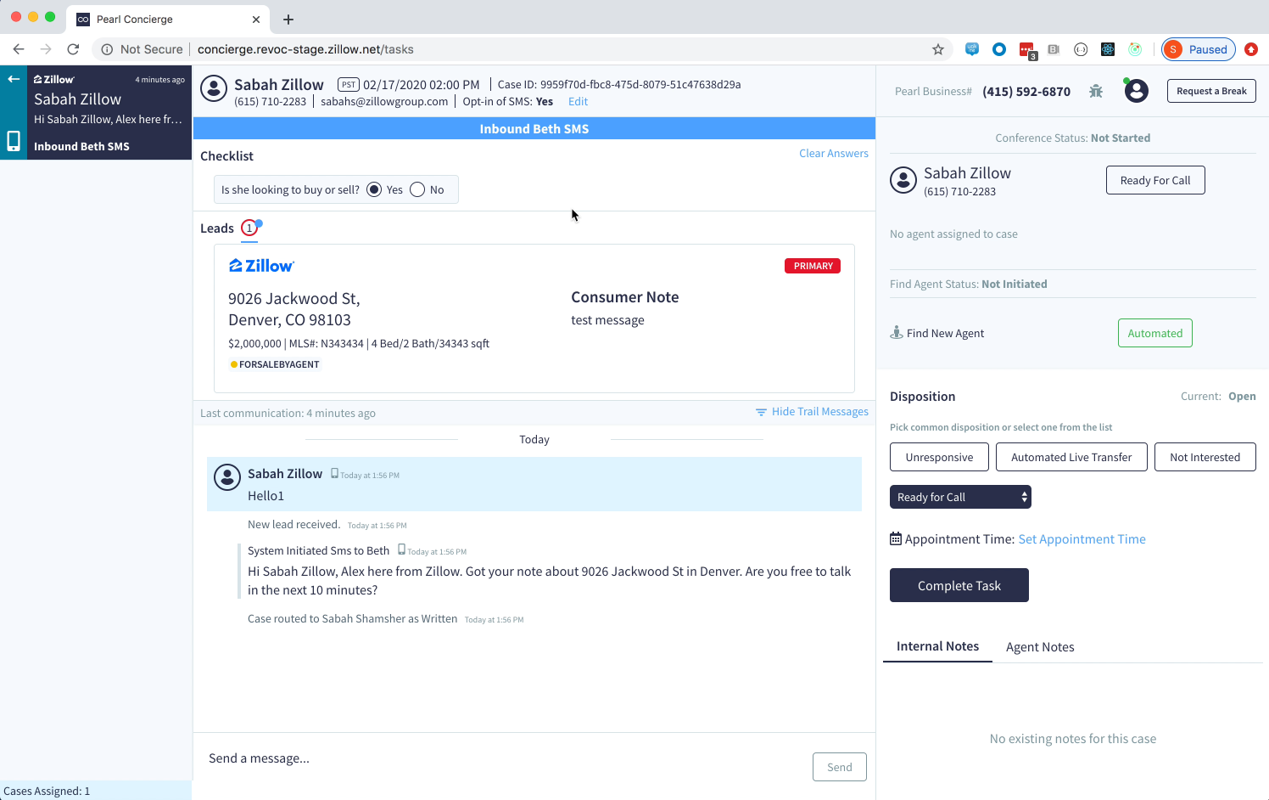Toggle the Automated find agent button

(1154, 333)
